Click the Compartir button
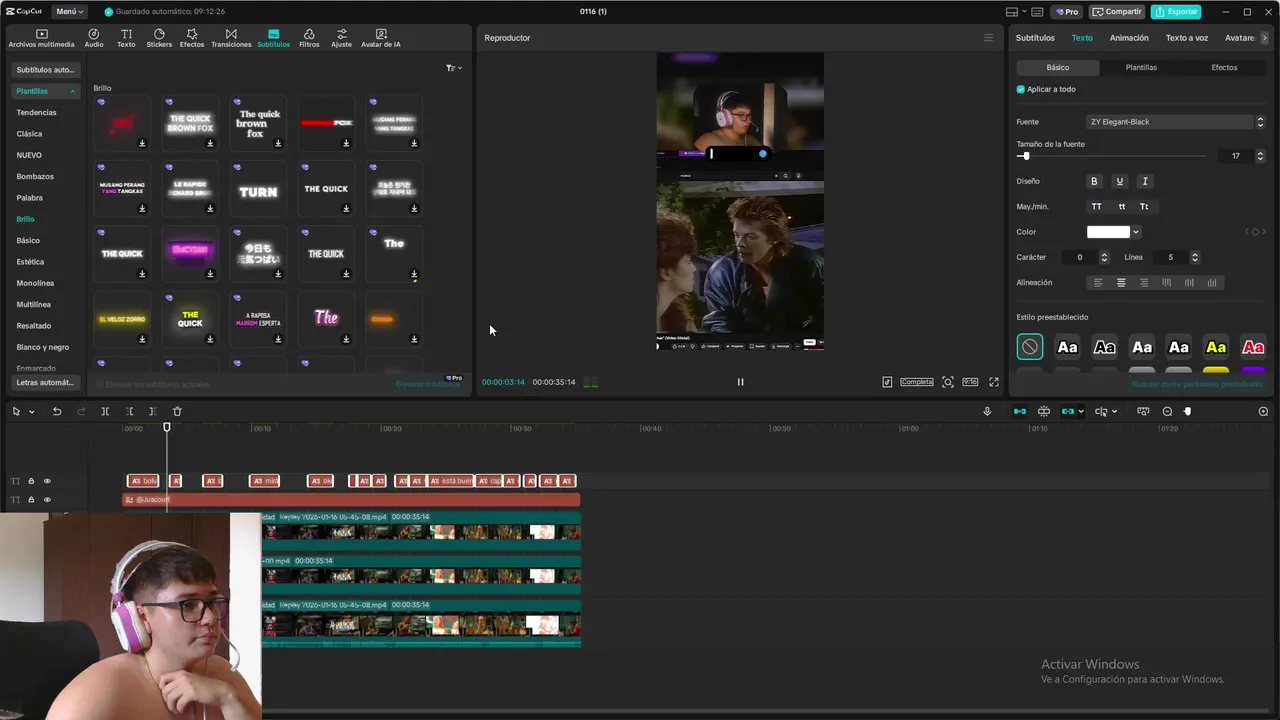The height and width of the screenshot is (720, 1280). (x=1117, y=12)
